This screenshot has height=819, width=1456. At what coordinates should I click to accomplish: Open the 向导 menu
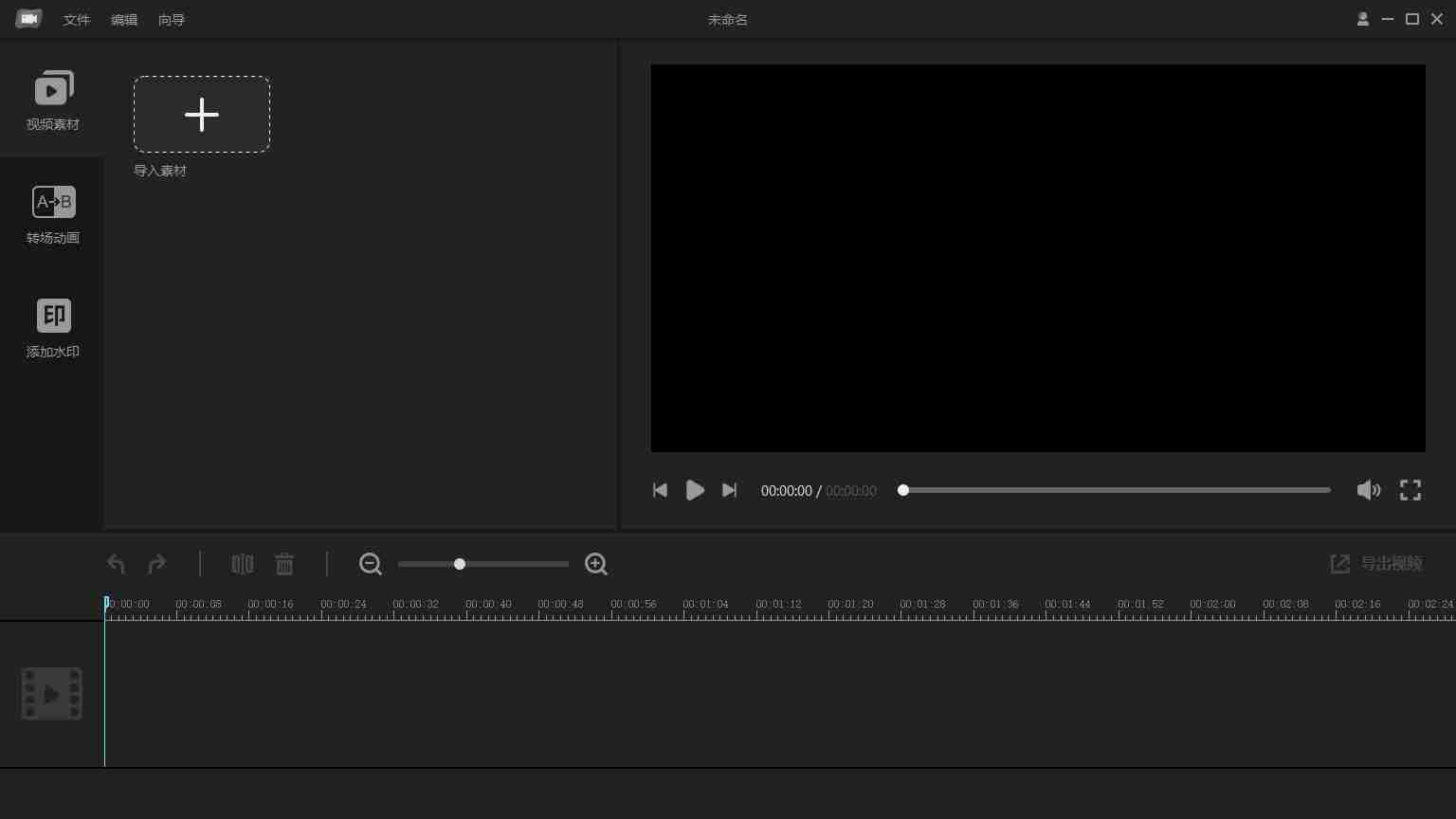pyautogui.click(x=172, y=20)
